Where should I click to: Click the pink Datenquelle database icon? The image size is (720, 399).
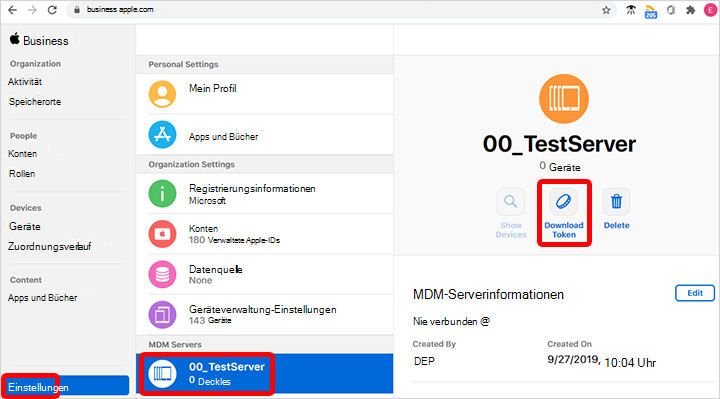(162, 274)
